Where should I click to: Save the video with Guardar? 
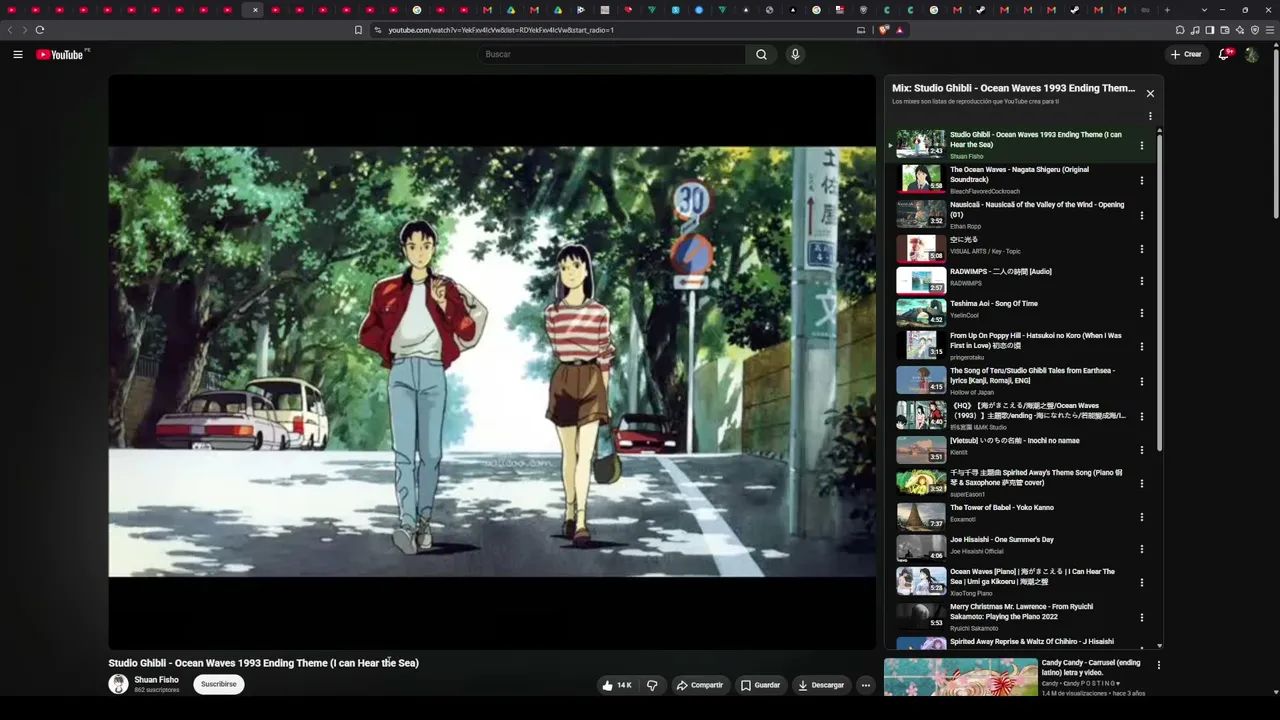tap(760, 685)
